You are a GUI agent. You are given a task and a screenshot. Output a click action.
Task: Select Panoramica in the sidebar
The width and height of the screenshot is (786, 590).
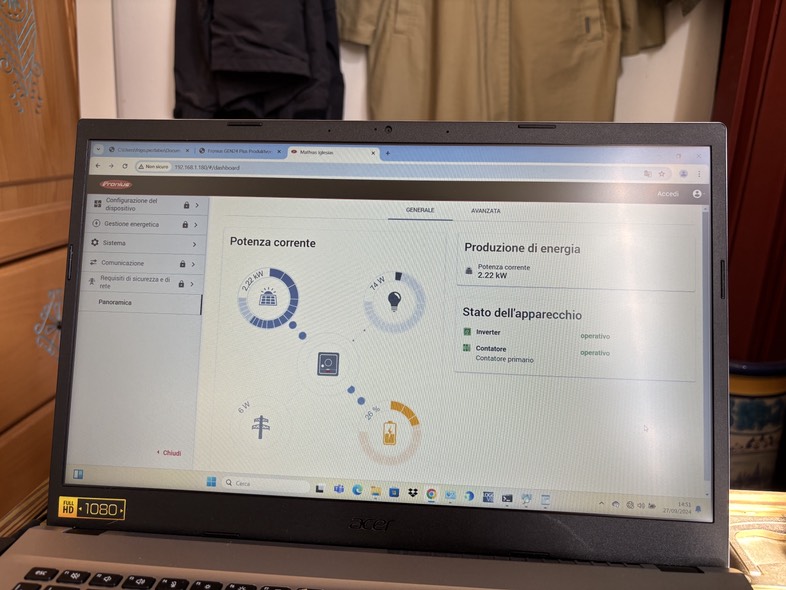click(x=115, y=302)
